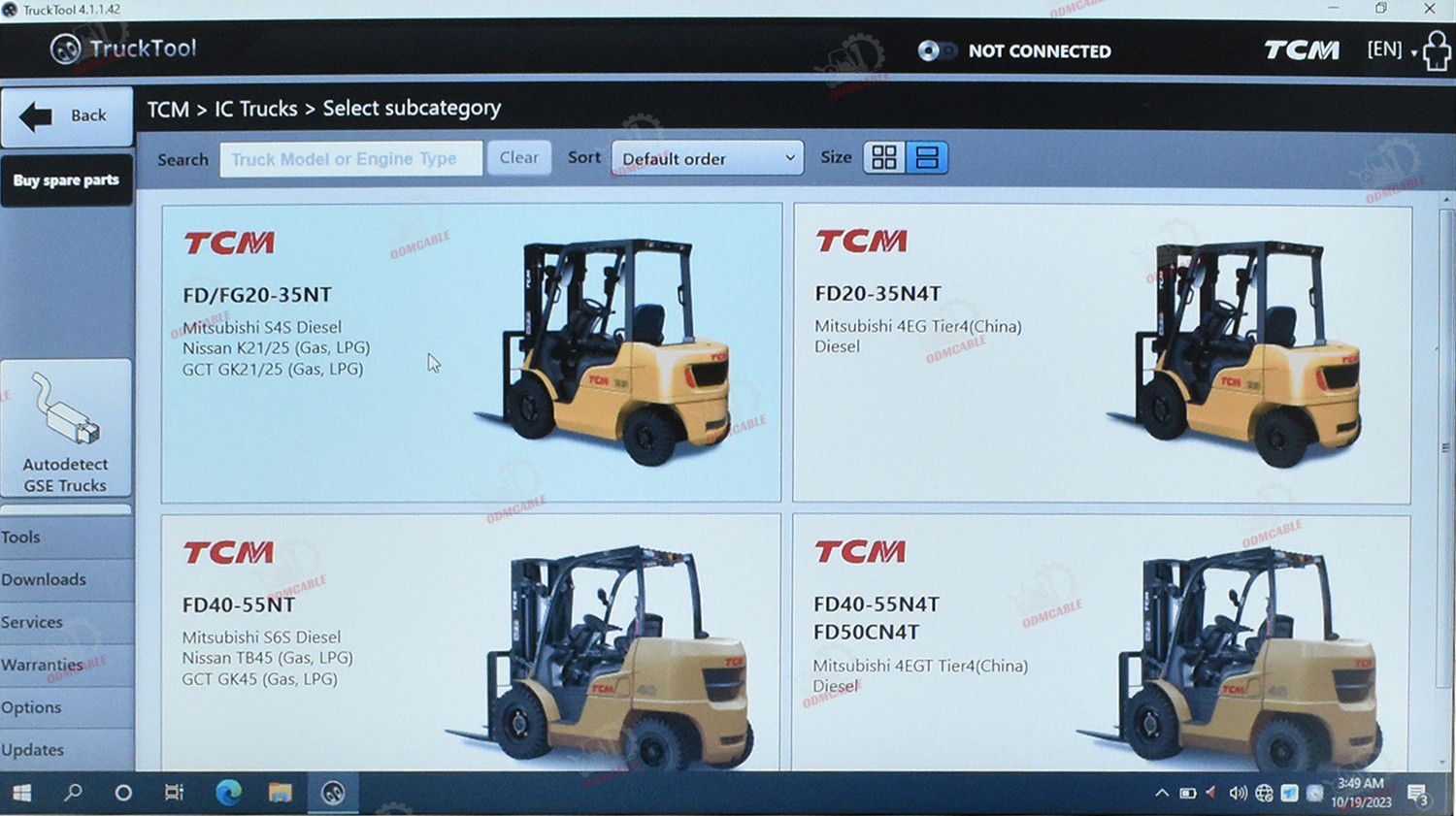The image size is (1456, 816).
Task: Click the 'Mitsubishi S4S Diesel' engine text
Action: tap(262, 327)
